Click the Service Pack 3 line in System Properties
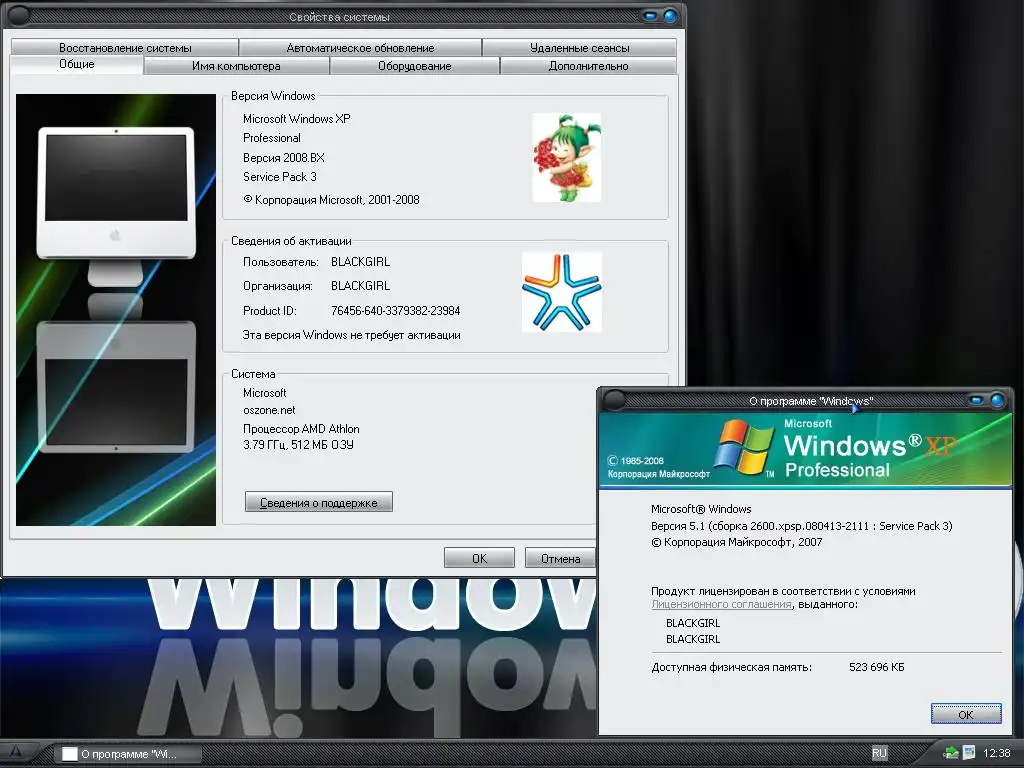This screenshot has width=1024, height=768. (280, 177)
